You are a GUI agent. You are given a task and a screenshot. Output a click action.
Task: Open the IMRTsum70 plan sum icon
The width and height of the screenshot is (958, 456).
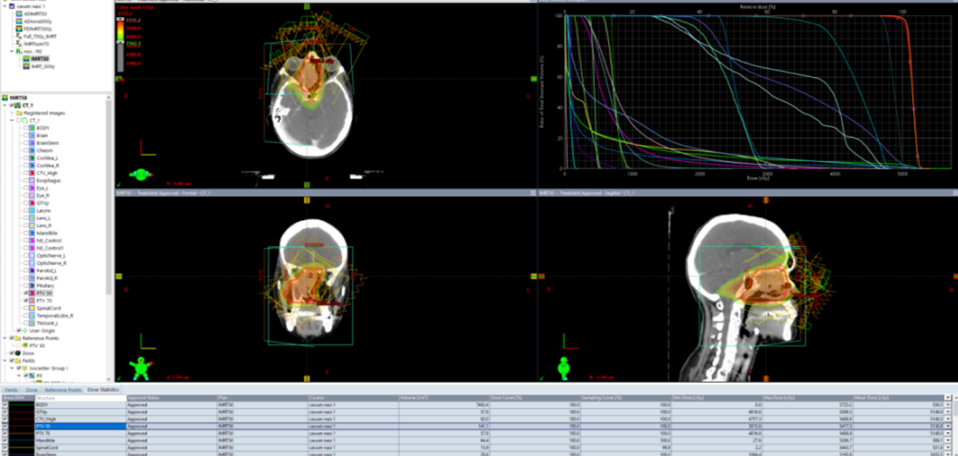pos(20,44)
